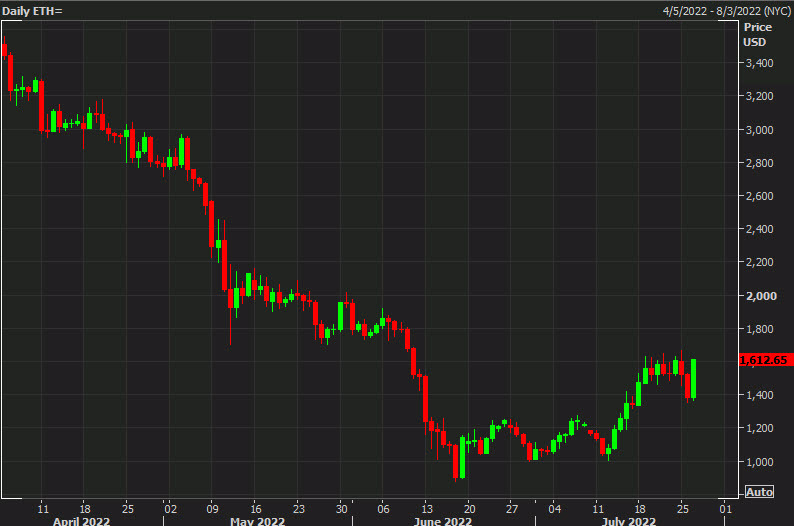Click the May 2022 month label
Image resolution: width=794 pixels, height=526 pixels.
257,519
